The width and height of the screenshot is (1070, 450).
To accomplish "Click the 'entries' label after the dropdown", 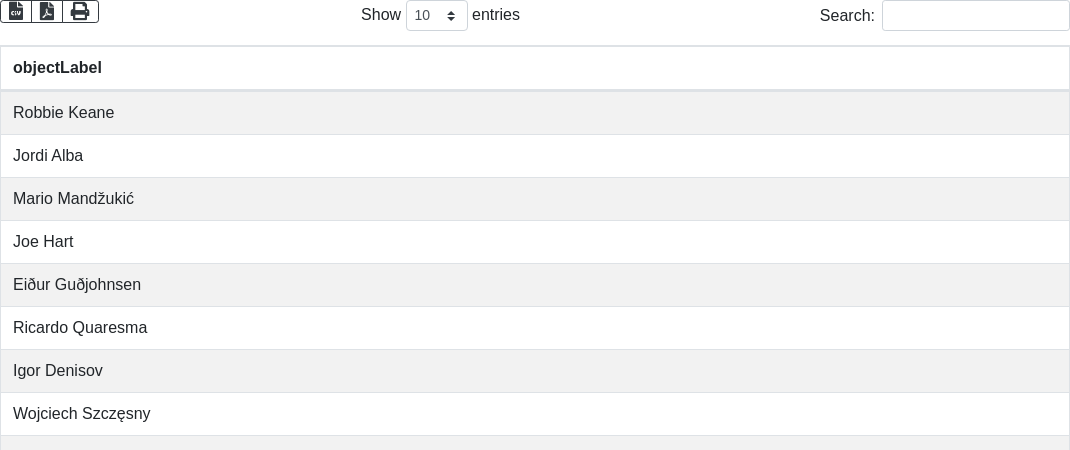I will [x=496, y=15].
